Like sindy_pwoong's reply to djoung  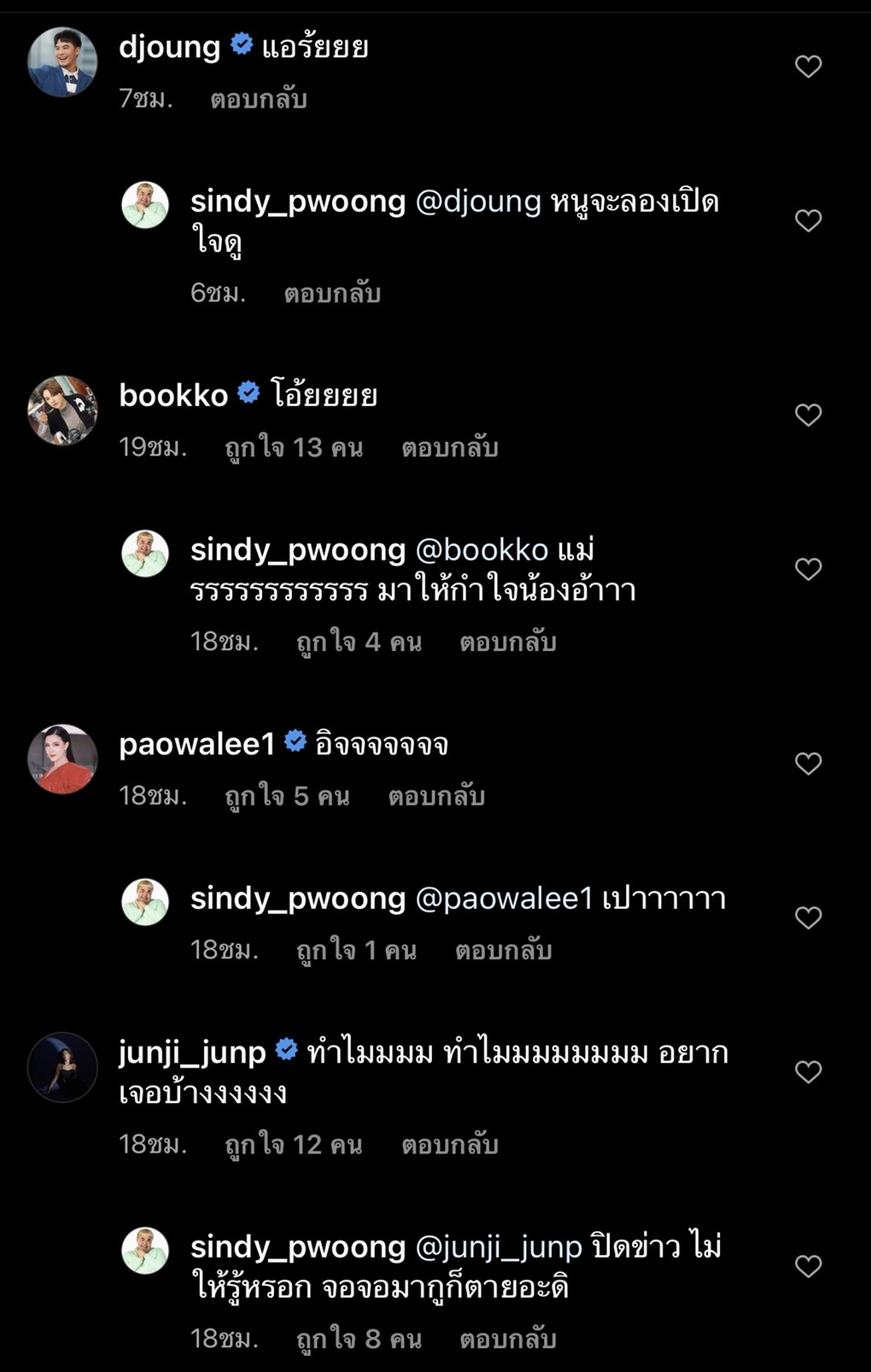808,220
